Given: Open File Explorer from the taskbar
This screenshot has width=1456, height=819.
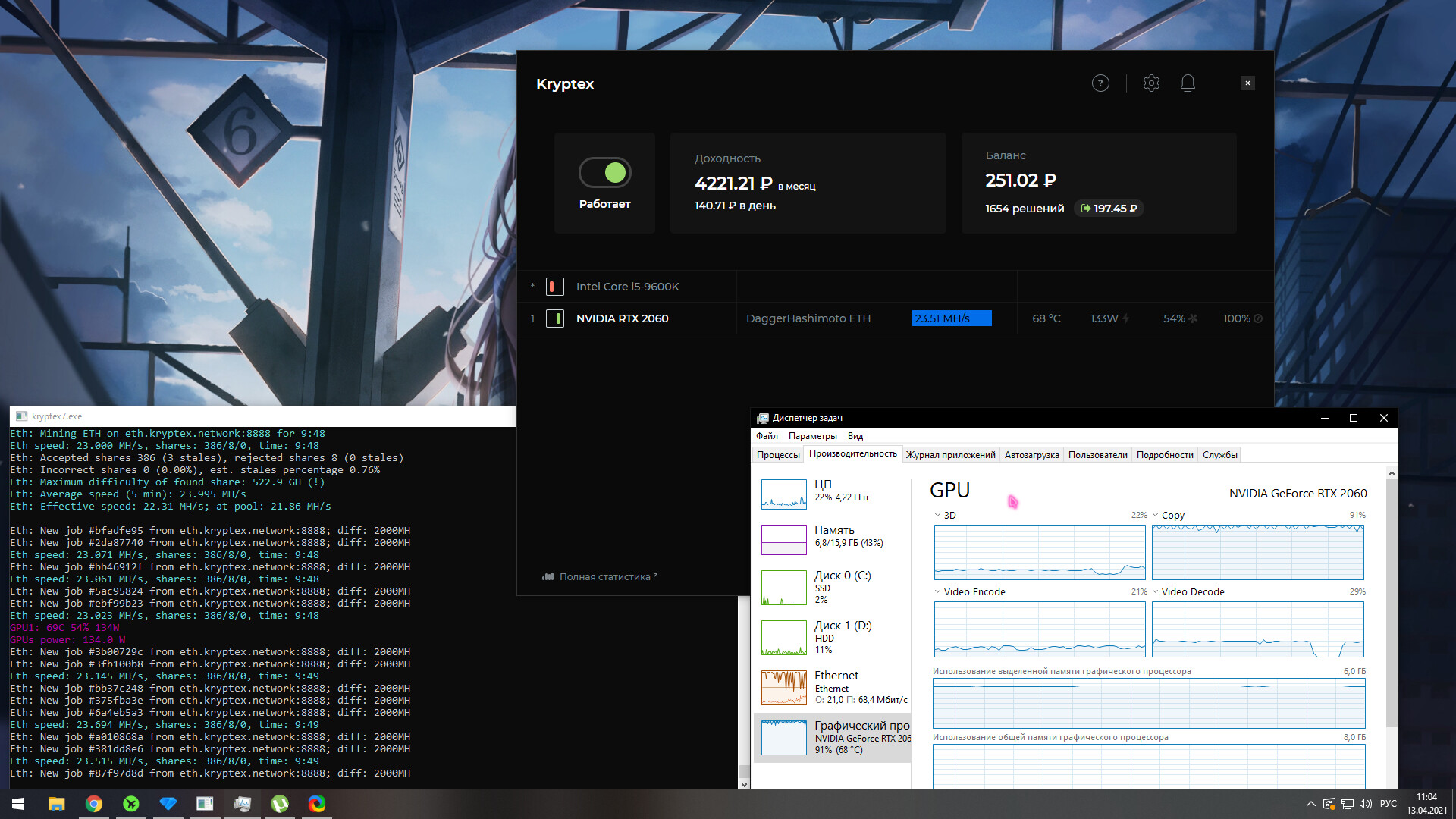Looking at the screenshot, I should 57,804.
